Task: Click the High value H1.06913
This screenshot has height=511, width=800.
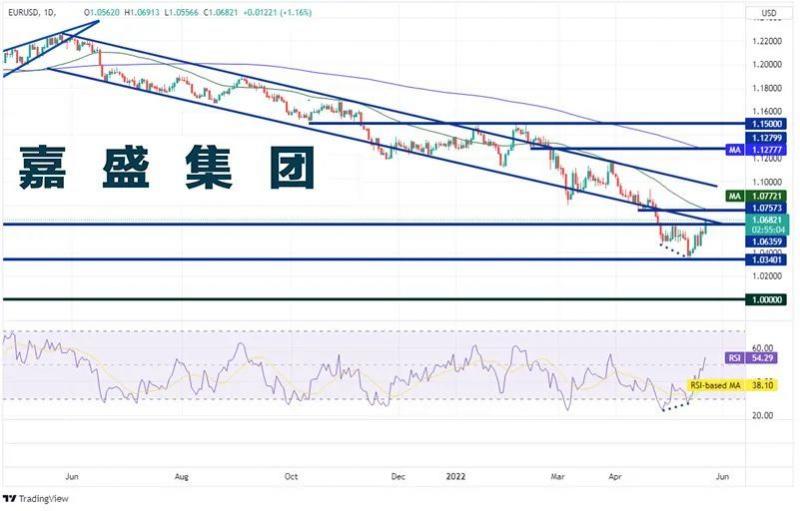Action: pos(142,12)
